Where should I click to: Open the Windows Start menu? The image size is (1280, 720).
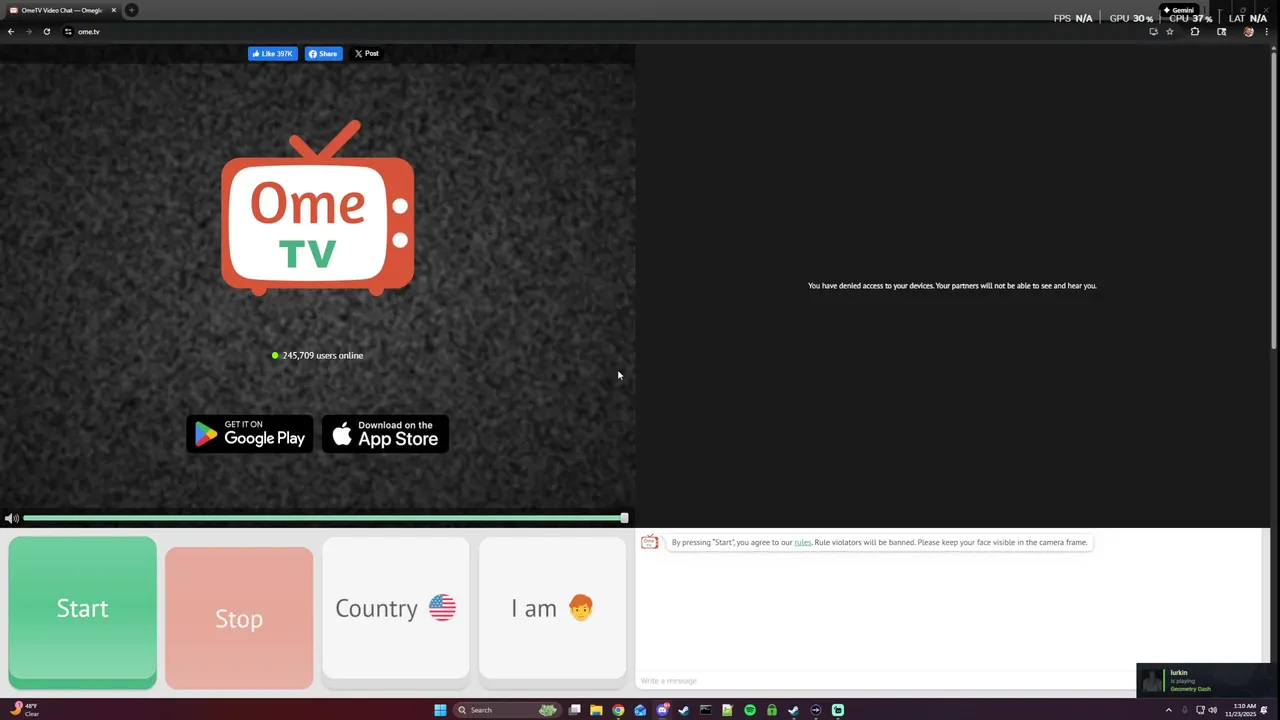click(440, 710)
